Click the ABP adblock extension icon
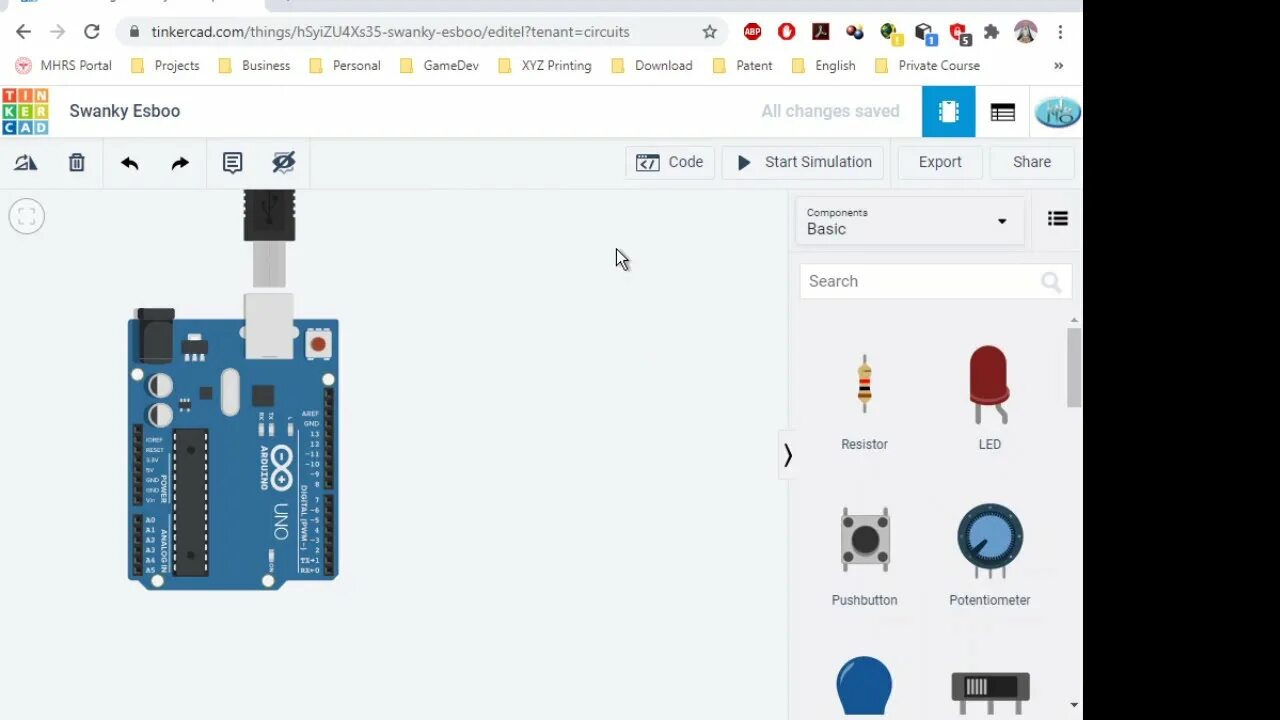Viewport: 1280px width, 720px height. 753,32
